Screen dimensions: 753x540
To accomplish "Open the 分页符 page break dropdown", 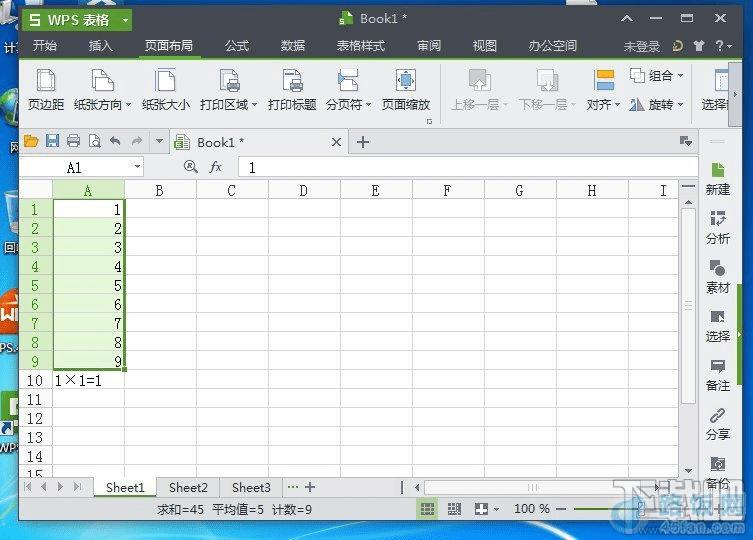I will [368, 105].
